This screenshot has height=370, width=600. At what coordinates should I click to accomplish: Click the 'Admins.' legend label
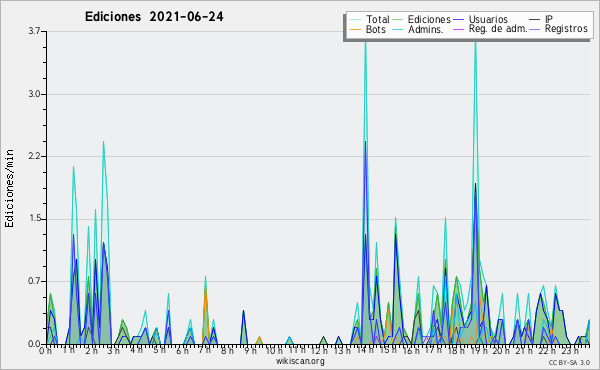pos(426,29)
